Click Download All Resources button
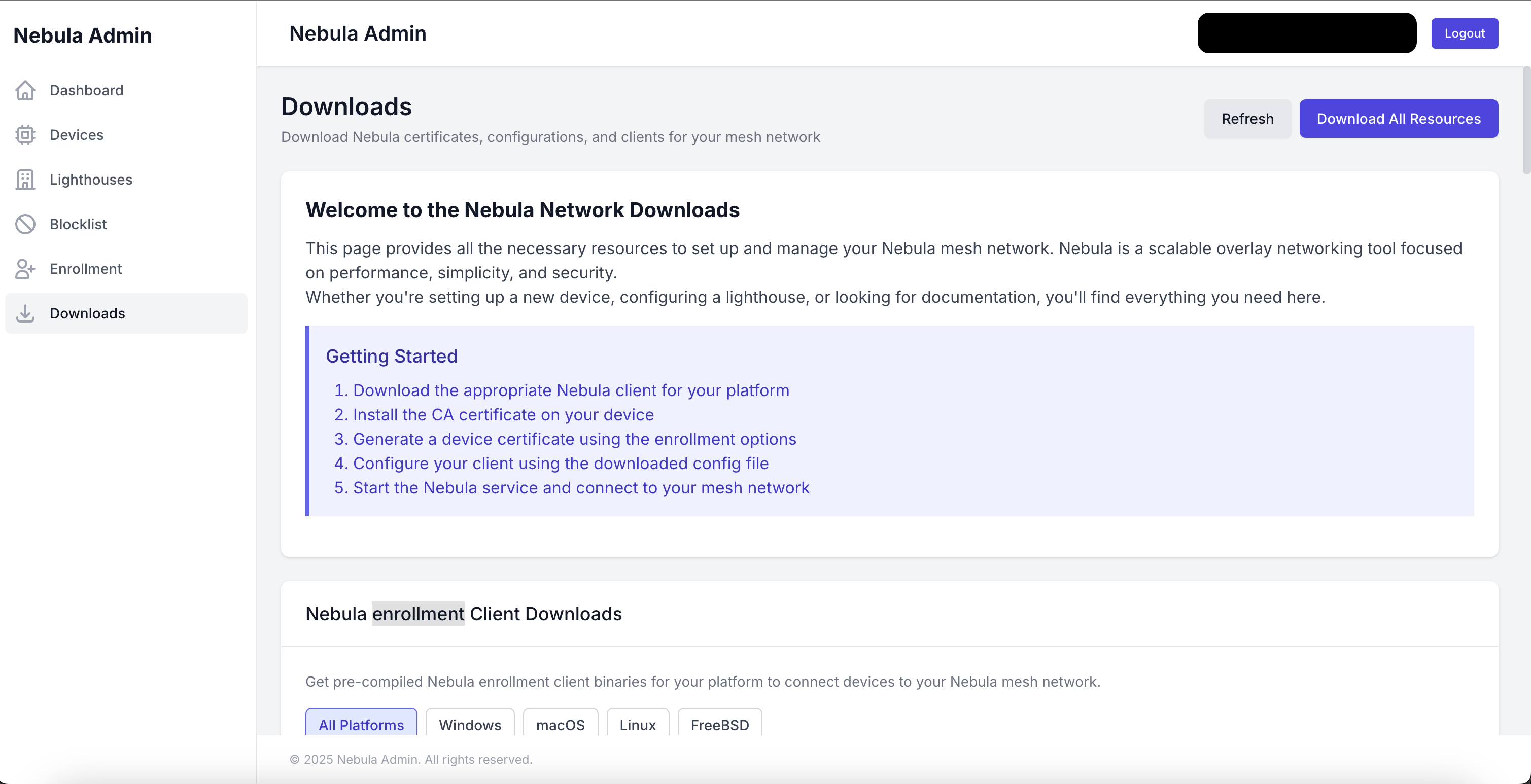This screenshot has height=784, width=1531. [1398, 119]
